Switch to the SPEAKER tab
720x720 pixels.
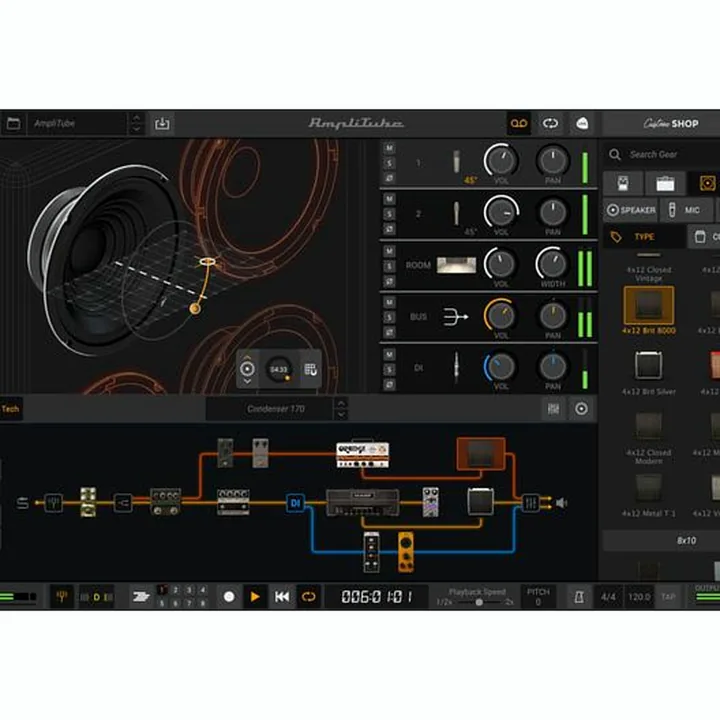coord(631,210)
